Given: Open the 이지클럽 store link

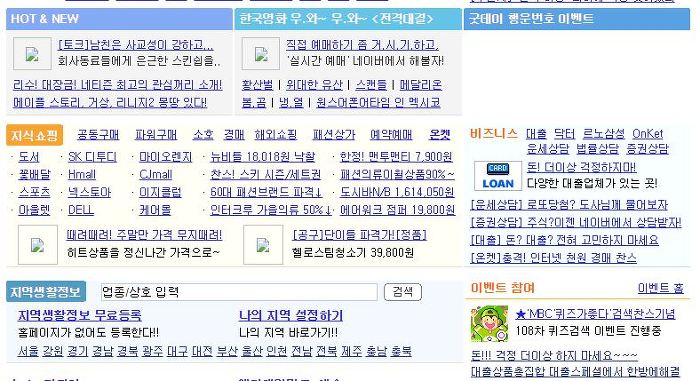Looking at the screenshot, I should pos(160,192).
